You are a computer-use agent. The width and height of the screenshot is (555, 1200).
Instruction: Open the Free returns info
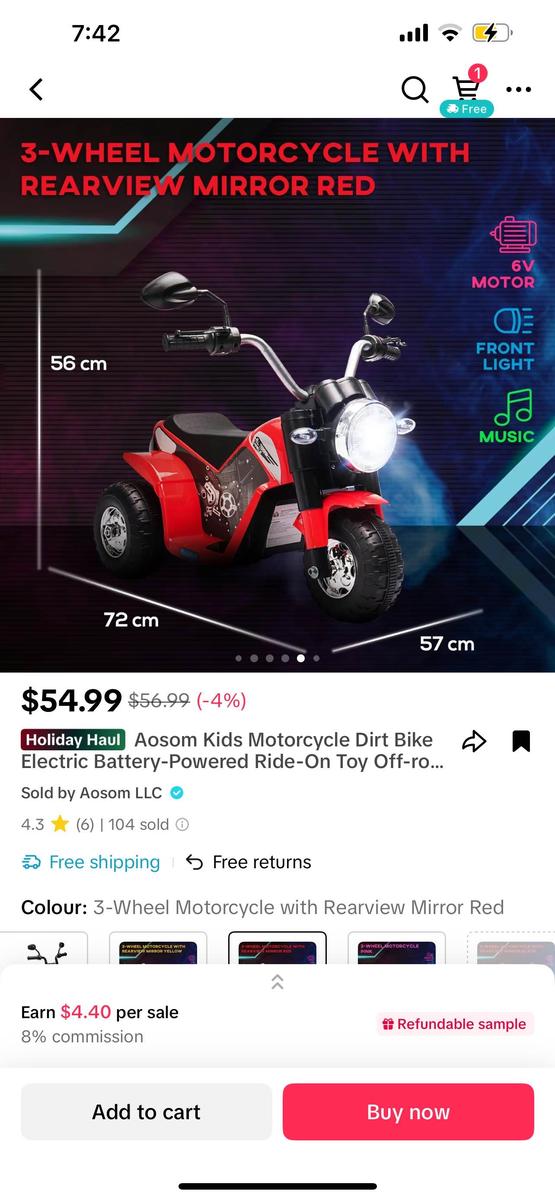[249, 862]
